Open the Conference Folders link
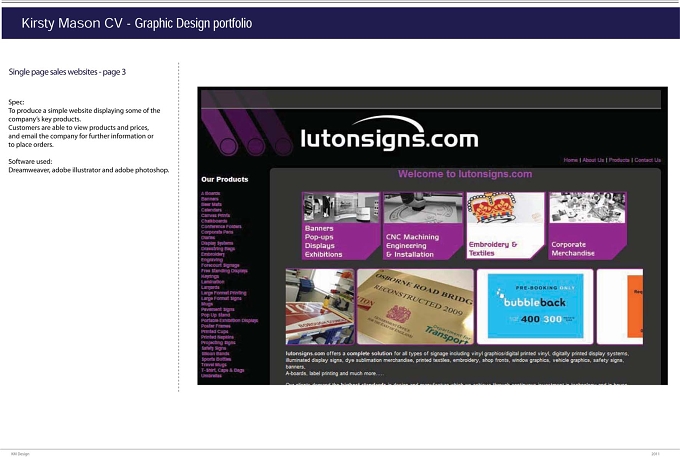The image size is (680, 457). click(221, 226)
